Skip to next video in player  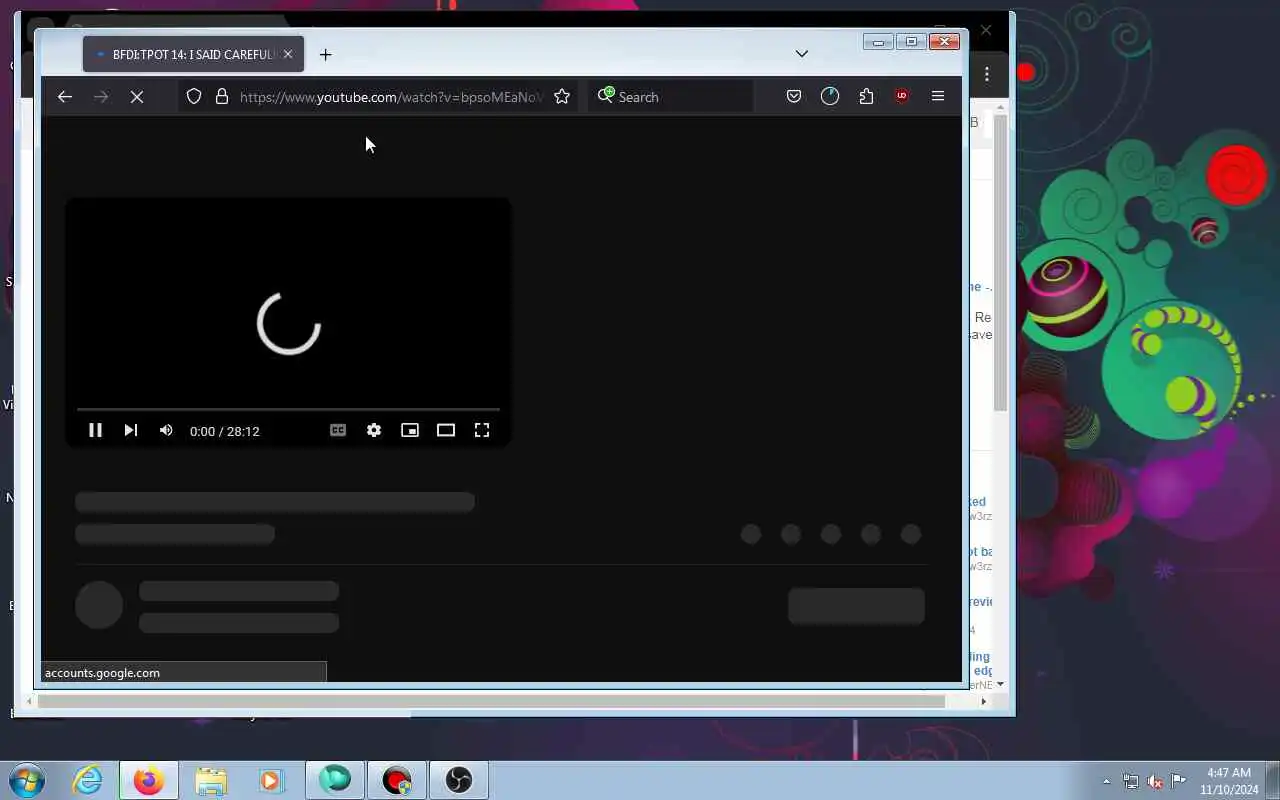[131, 430]
